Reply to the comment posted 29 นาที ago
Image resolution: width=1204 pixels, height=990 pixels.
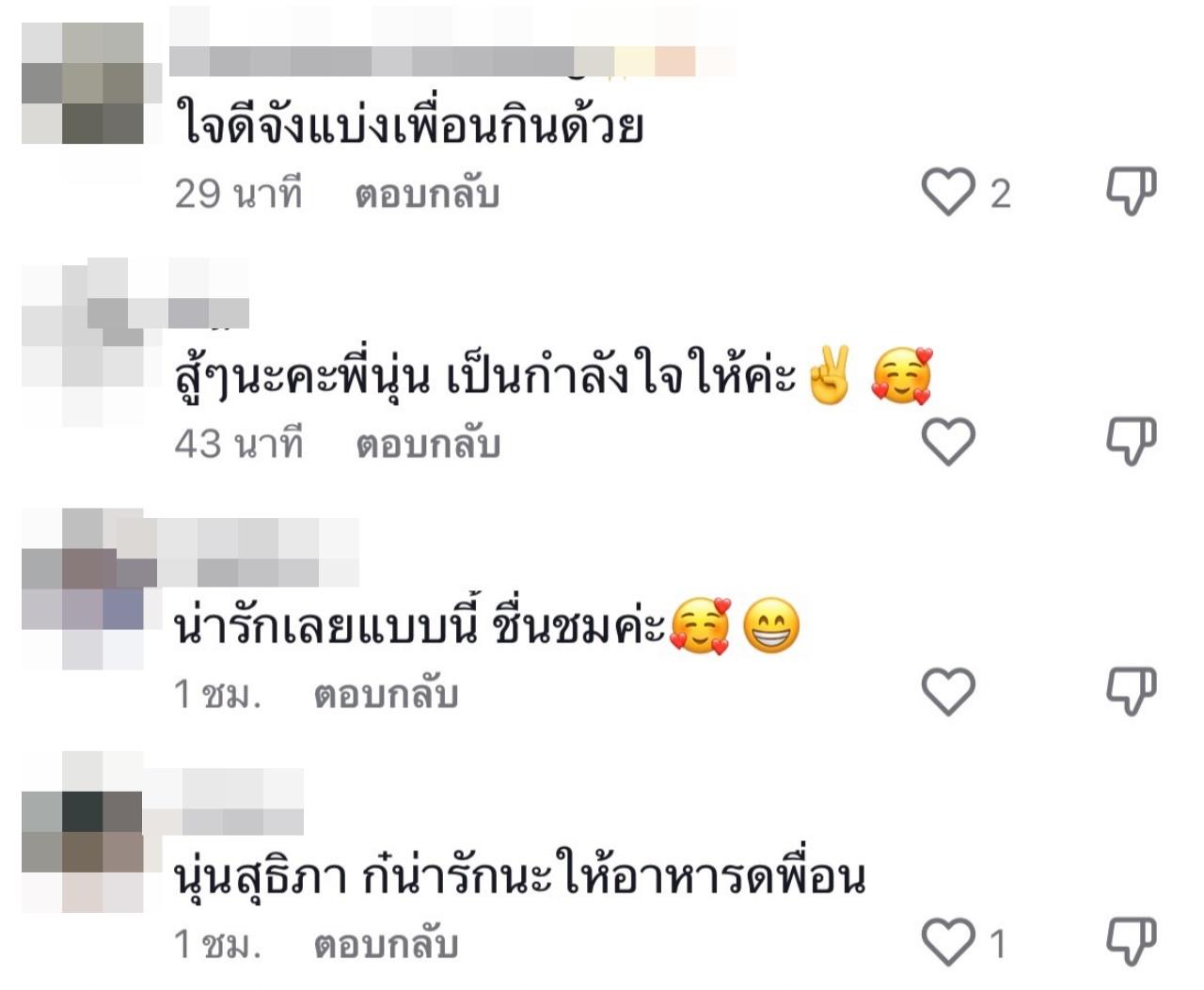pos(427,195)
